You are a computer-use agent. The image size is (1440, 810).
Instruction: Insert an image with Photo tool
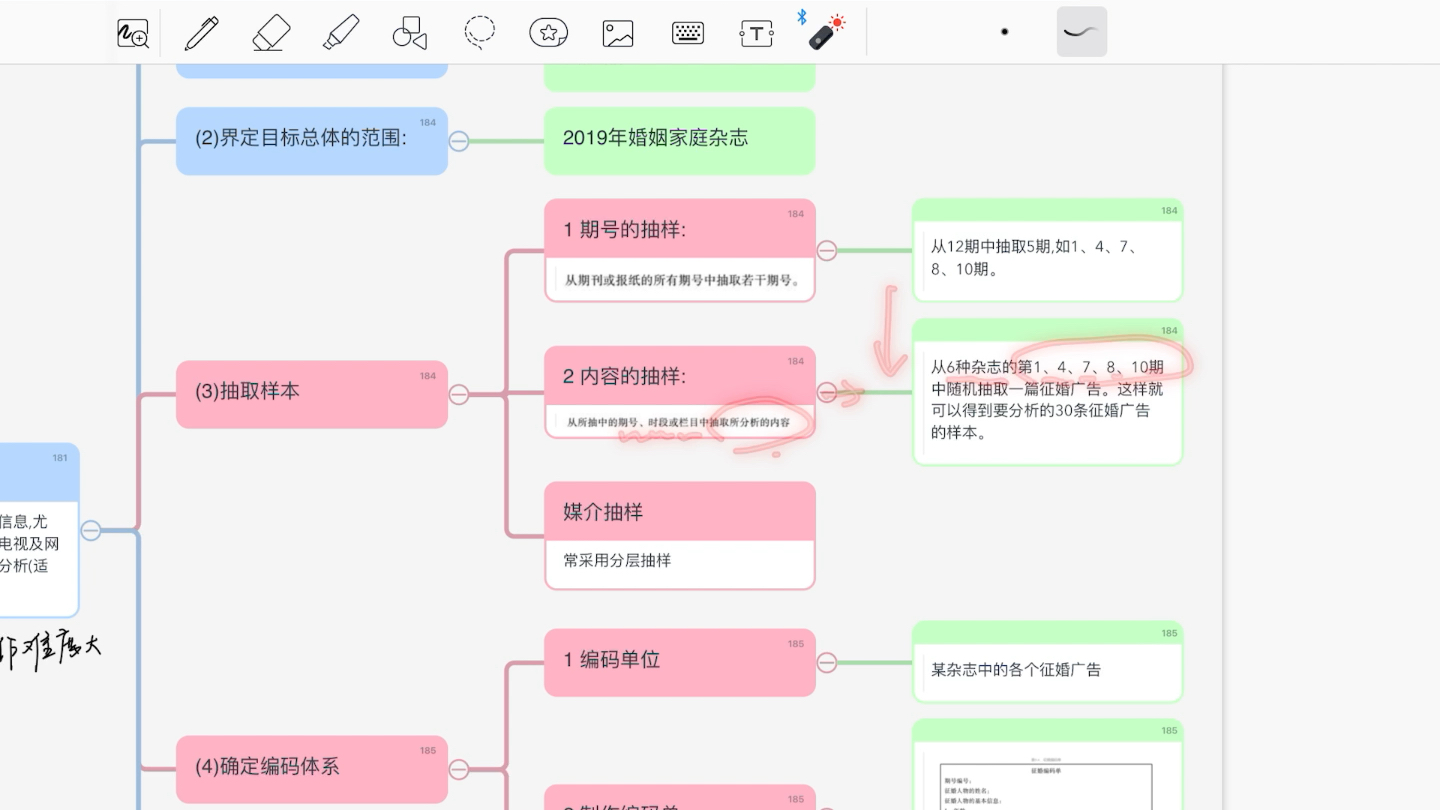[x=618, y=33]
